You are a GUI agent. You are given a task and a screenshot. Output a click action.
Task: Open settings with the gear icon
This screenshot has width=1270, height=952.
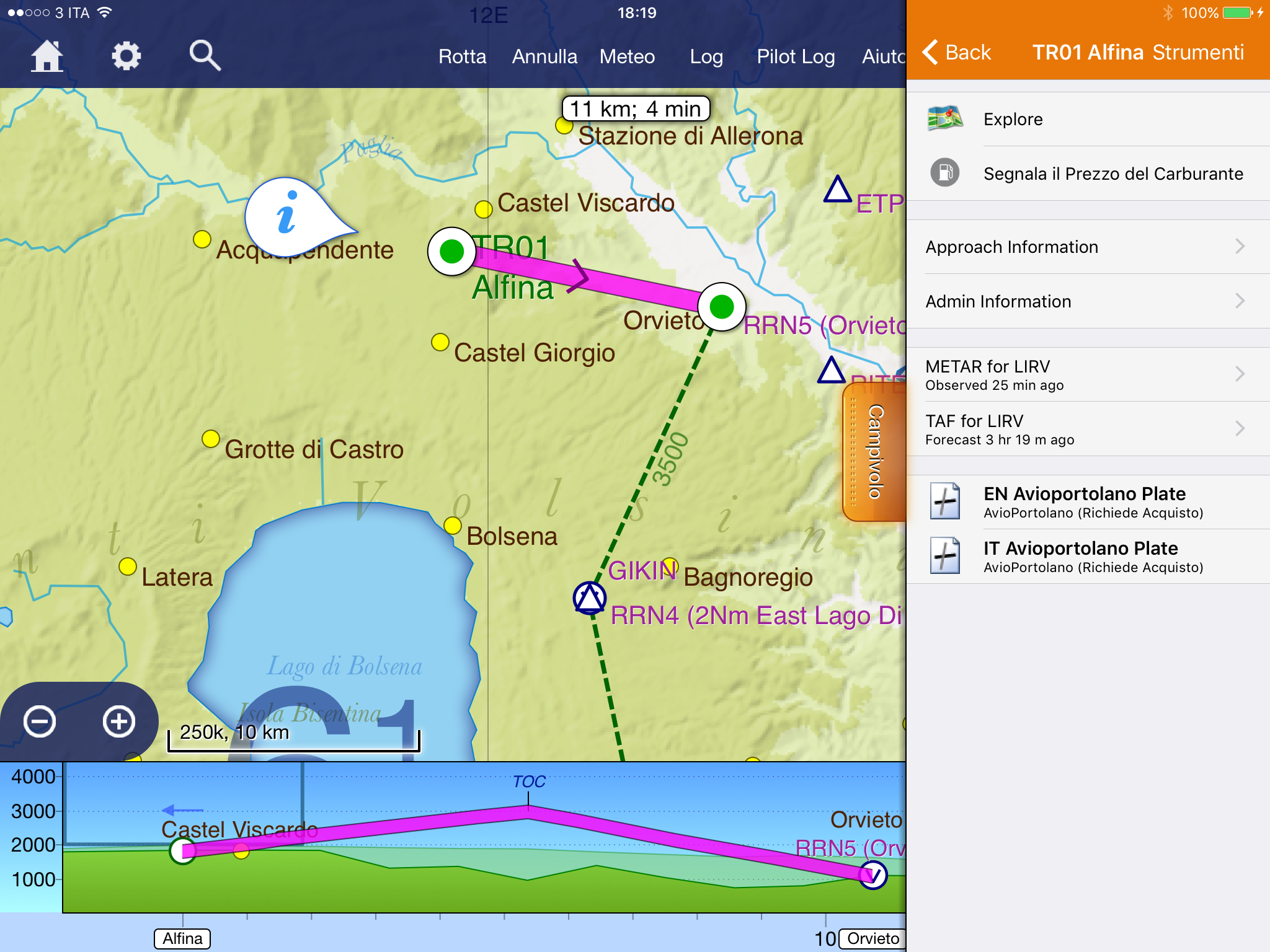[126, 56]
